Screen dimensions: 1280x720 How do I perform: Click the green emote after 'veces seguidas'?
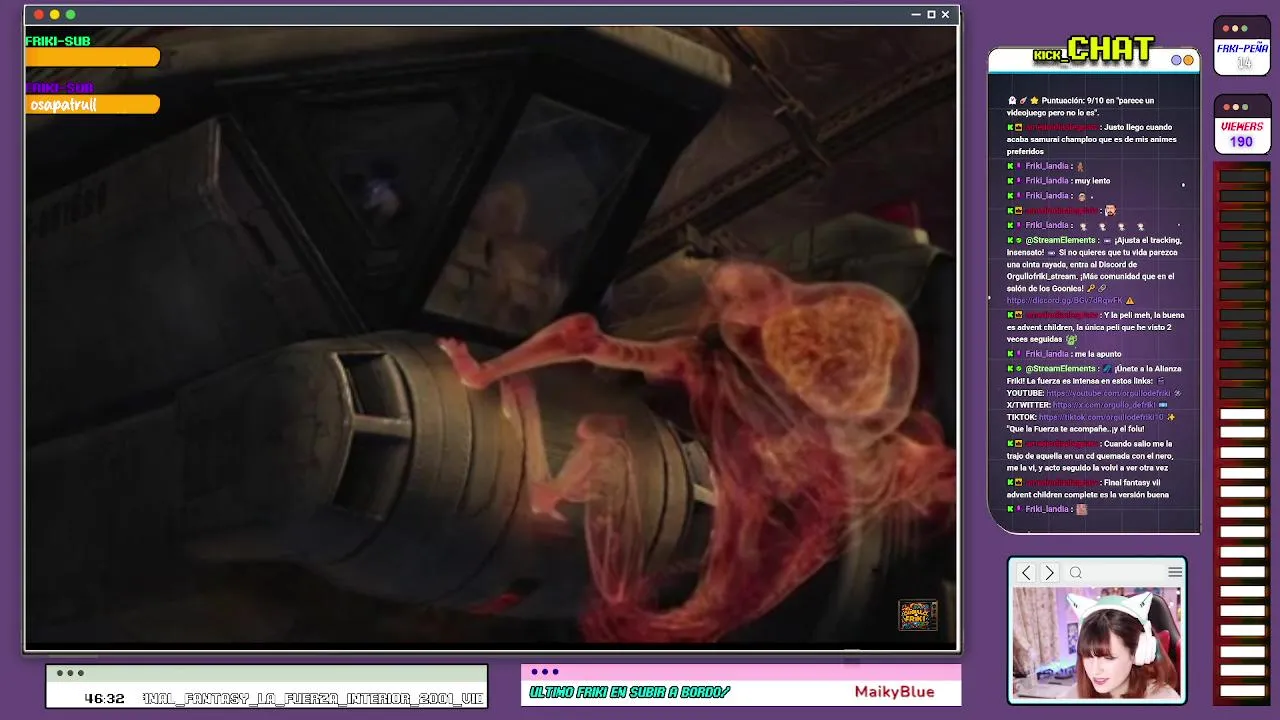pos(1071,339)
